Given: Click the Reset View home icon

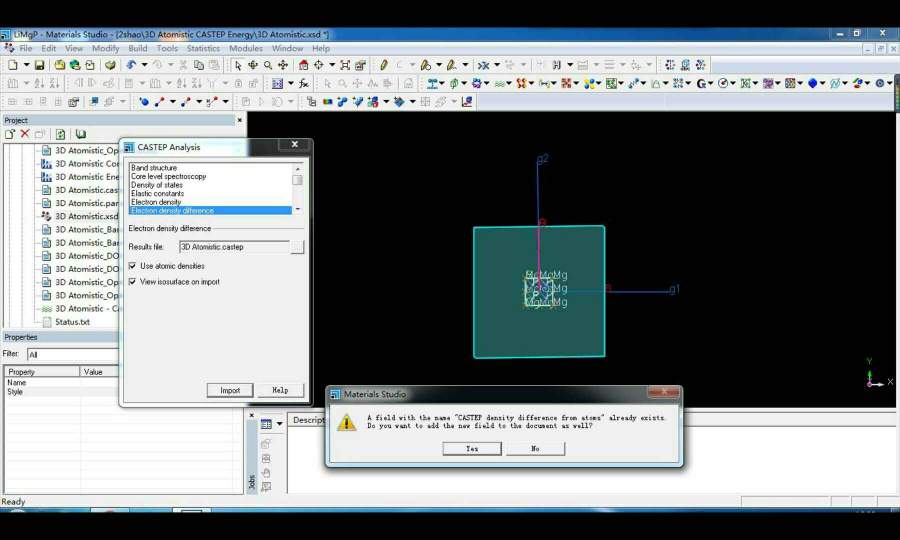Looking at the screenshot, I should tap(304, 65).
